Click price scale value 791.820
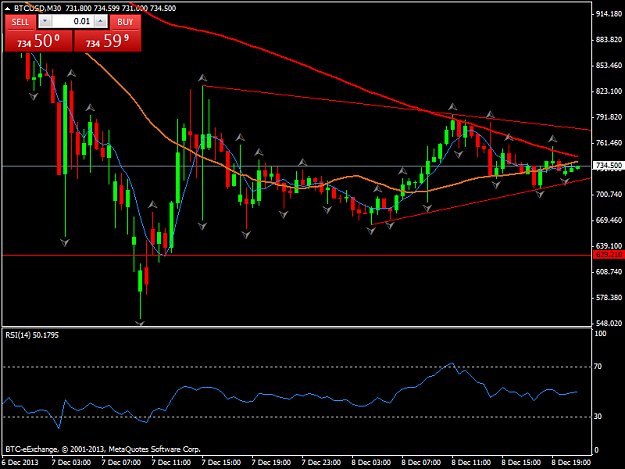 click(609, 117)
